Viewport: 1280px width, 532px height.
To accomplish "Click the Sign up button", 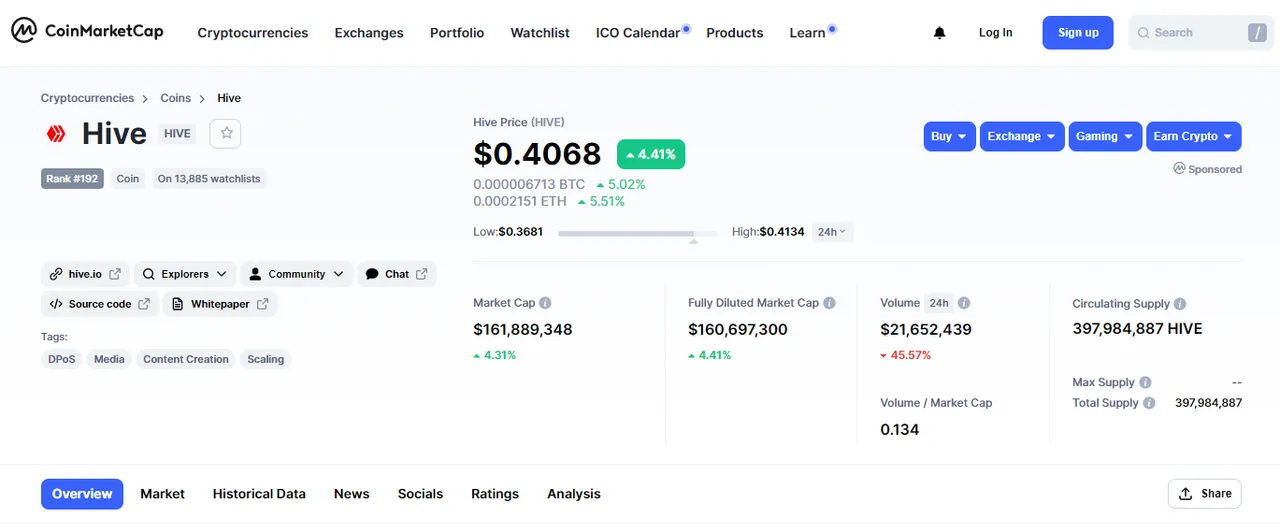I will click(1078, 33).
